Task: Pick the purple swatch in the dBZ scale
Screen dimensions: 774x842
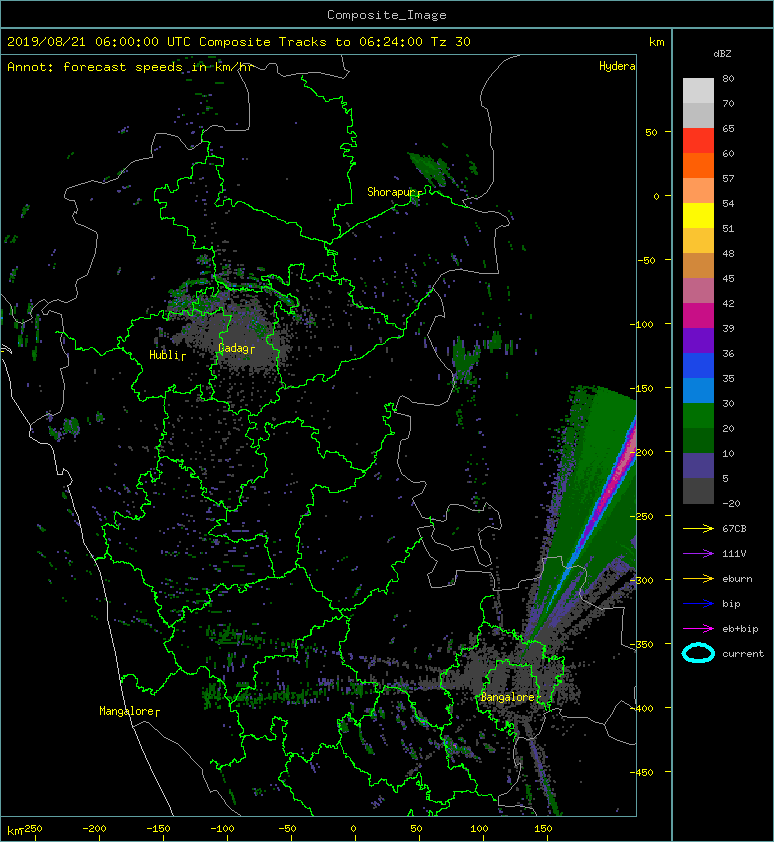Action: coord(698,341)
